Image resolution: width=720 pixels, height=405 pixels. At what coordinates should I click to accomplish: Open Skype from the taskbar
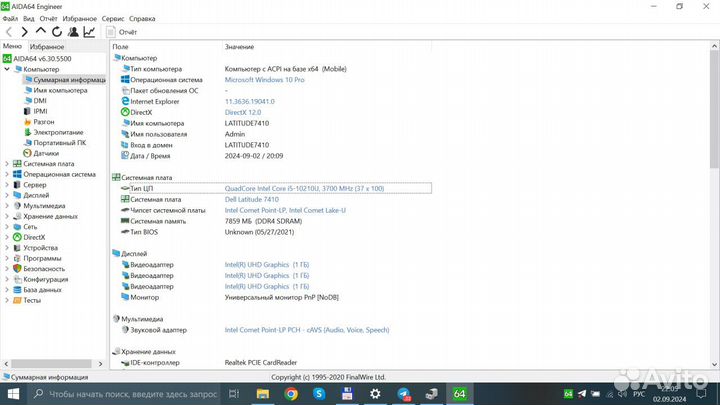coord(319,394)
